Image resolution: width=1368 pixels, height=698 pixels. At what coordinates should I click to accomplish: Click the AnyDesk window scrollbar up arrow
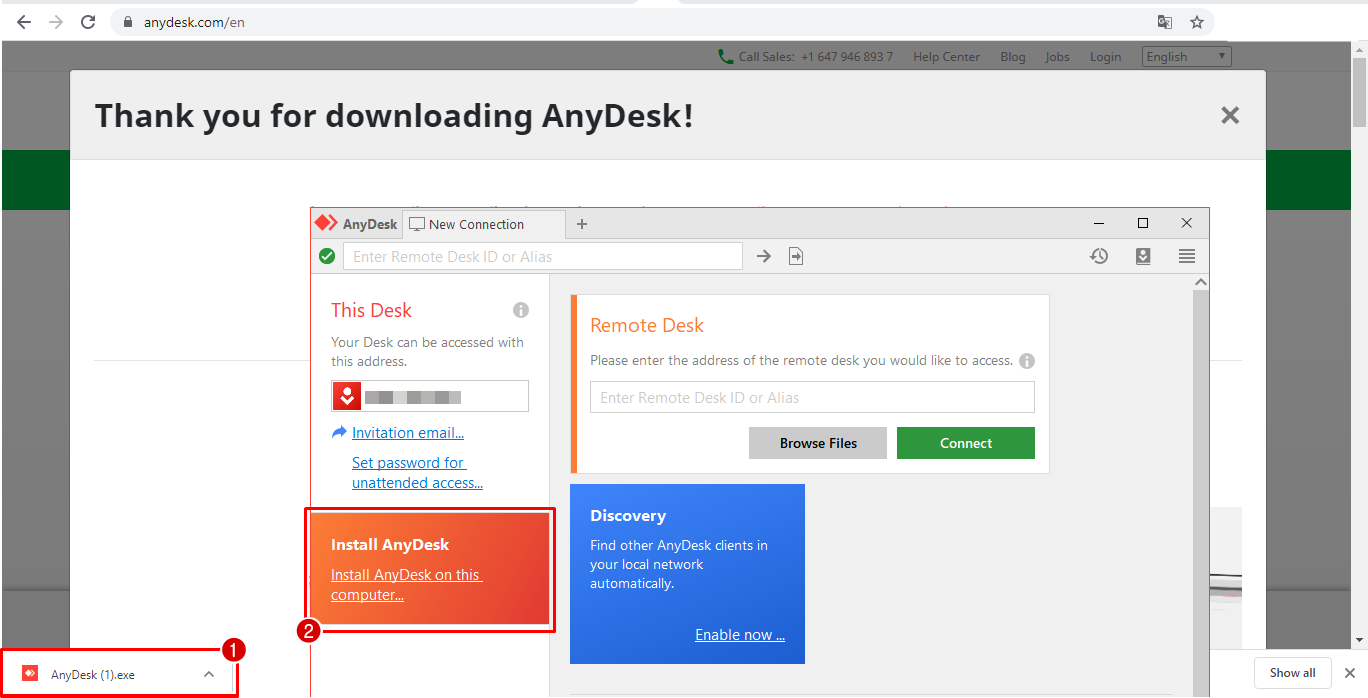point(1201,282)
